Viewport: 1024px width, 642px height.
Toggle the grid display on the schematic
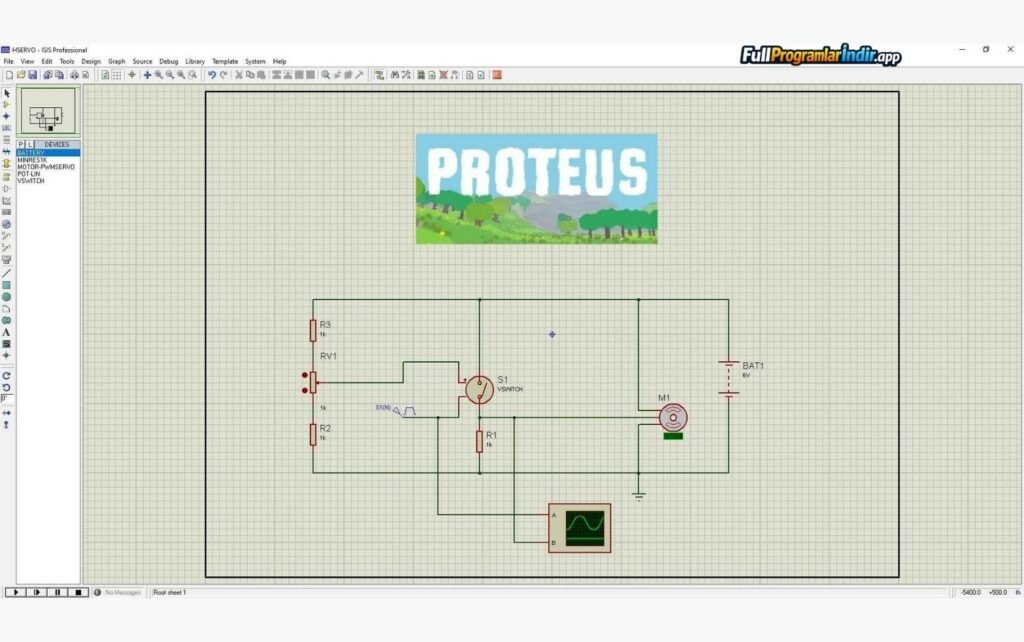pyautogui.click(x=118, y=72)
